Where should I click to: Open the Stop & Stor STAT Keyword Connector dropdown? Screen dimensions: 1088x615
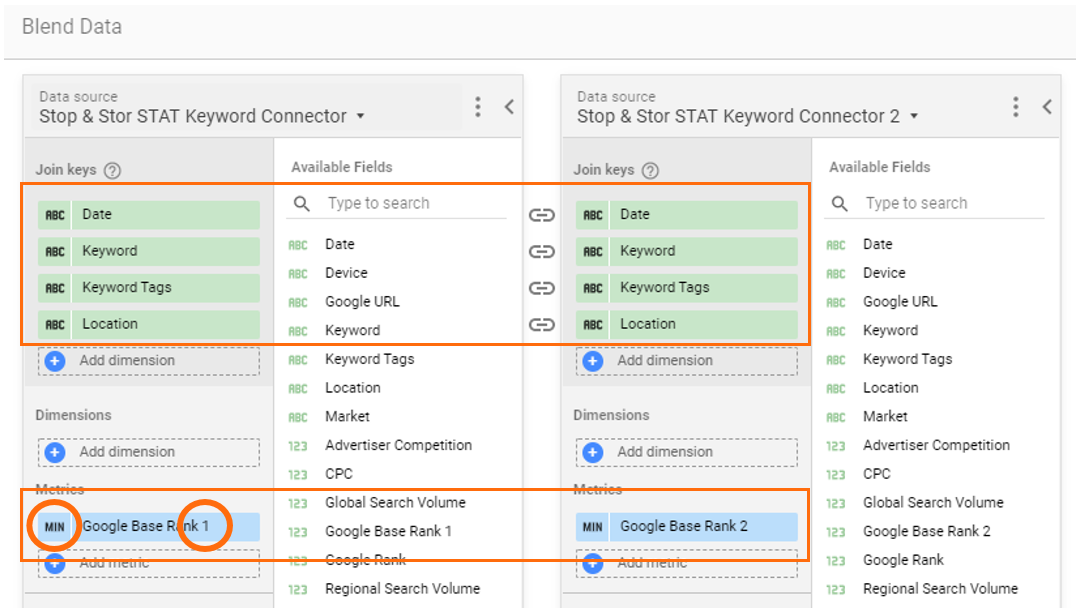(360, 117)
